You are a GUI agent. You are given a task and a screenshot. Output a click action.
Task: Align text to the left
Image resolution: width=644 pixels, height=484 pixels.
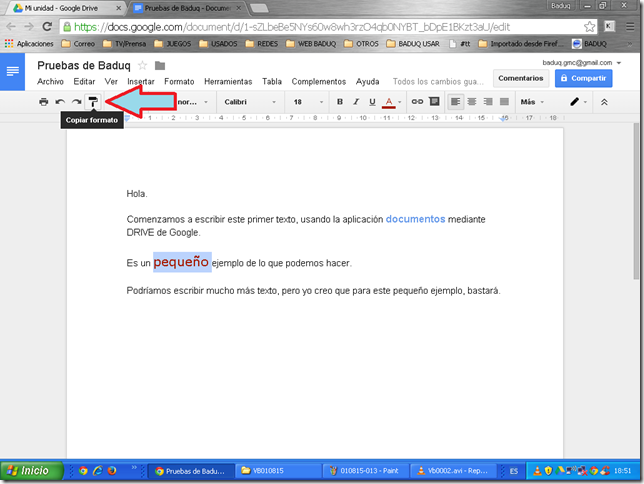pyautogui.click(x=455, y=101)
